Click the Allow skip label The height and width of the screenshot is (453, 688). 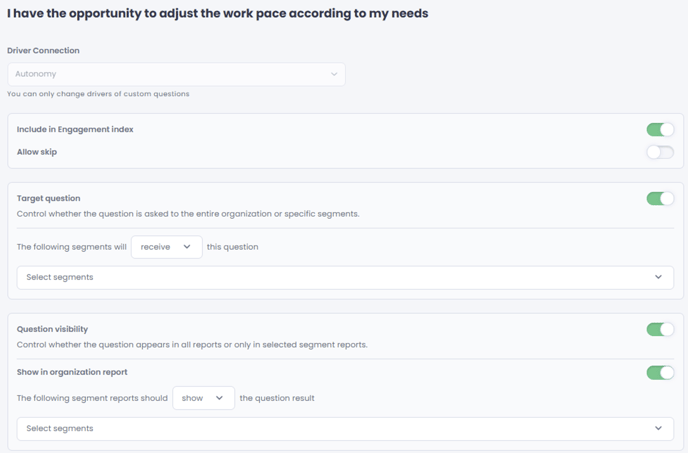pos(37,152)
